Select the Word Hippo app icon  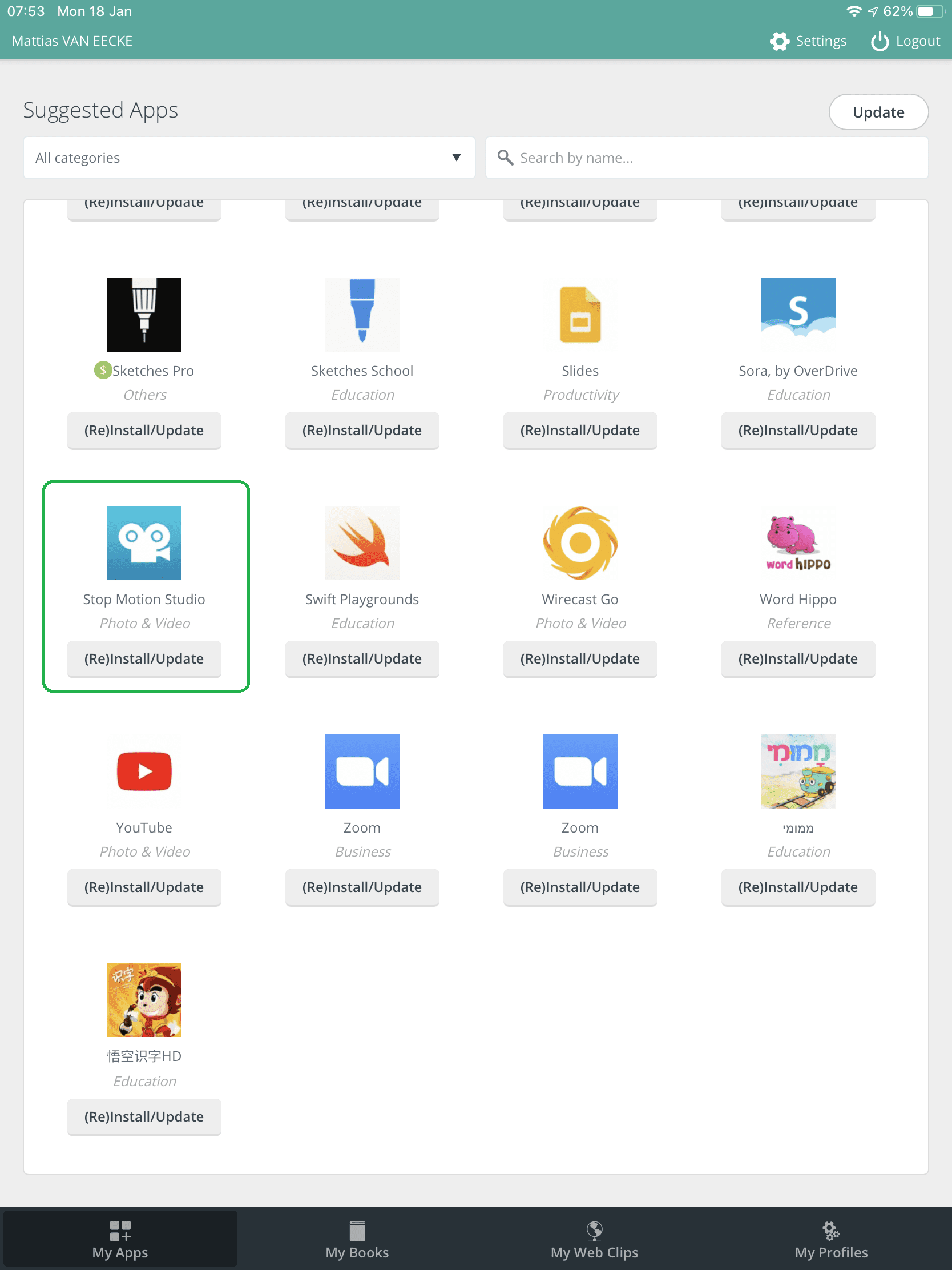pyautogui.click(x=798, y=542)
